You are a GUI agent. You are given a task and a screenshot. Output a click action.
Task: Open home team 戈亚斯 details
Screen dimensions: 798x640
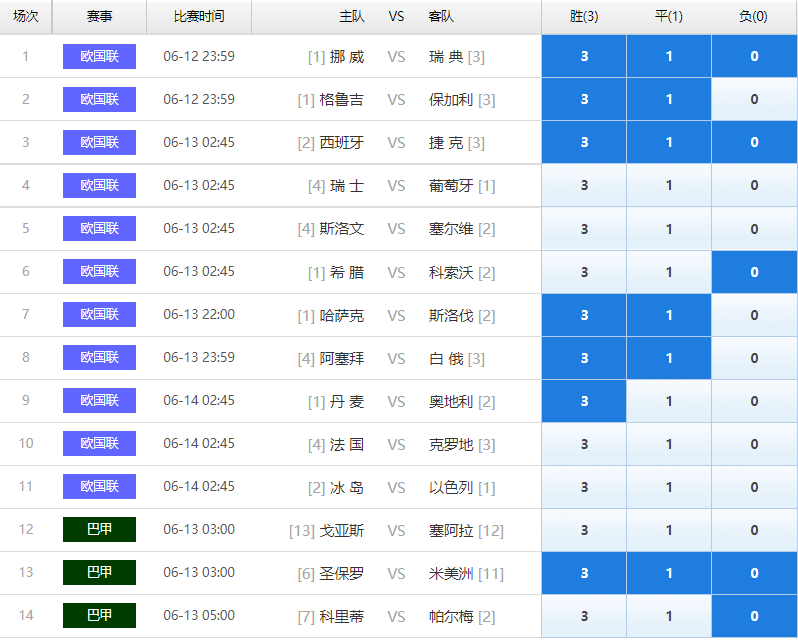click(342, 531)
